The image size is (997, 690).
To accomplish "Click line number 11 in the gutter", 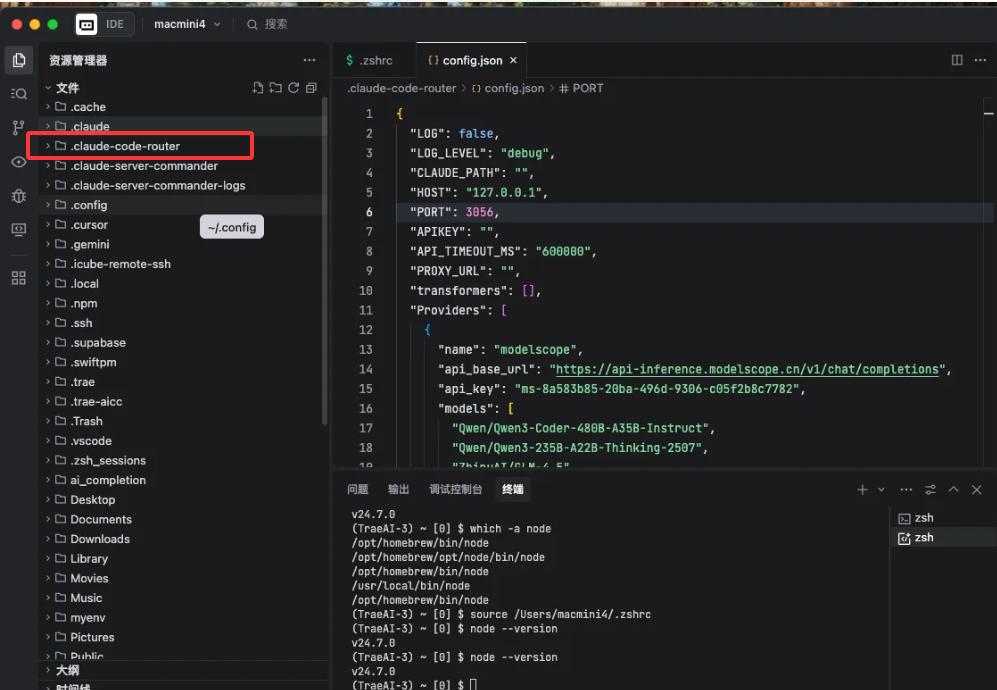I will pos(366,310).
